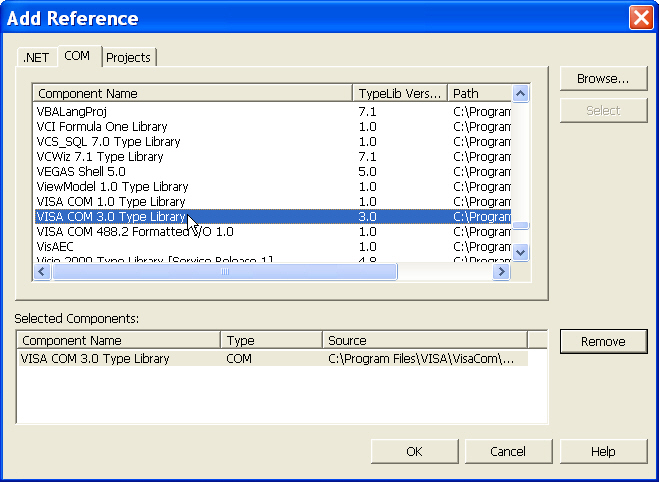
Task: Select VISA COM 488.2 Formatted I/O 1.0
Action: click(273, 232)
